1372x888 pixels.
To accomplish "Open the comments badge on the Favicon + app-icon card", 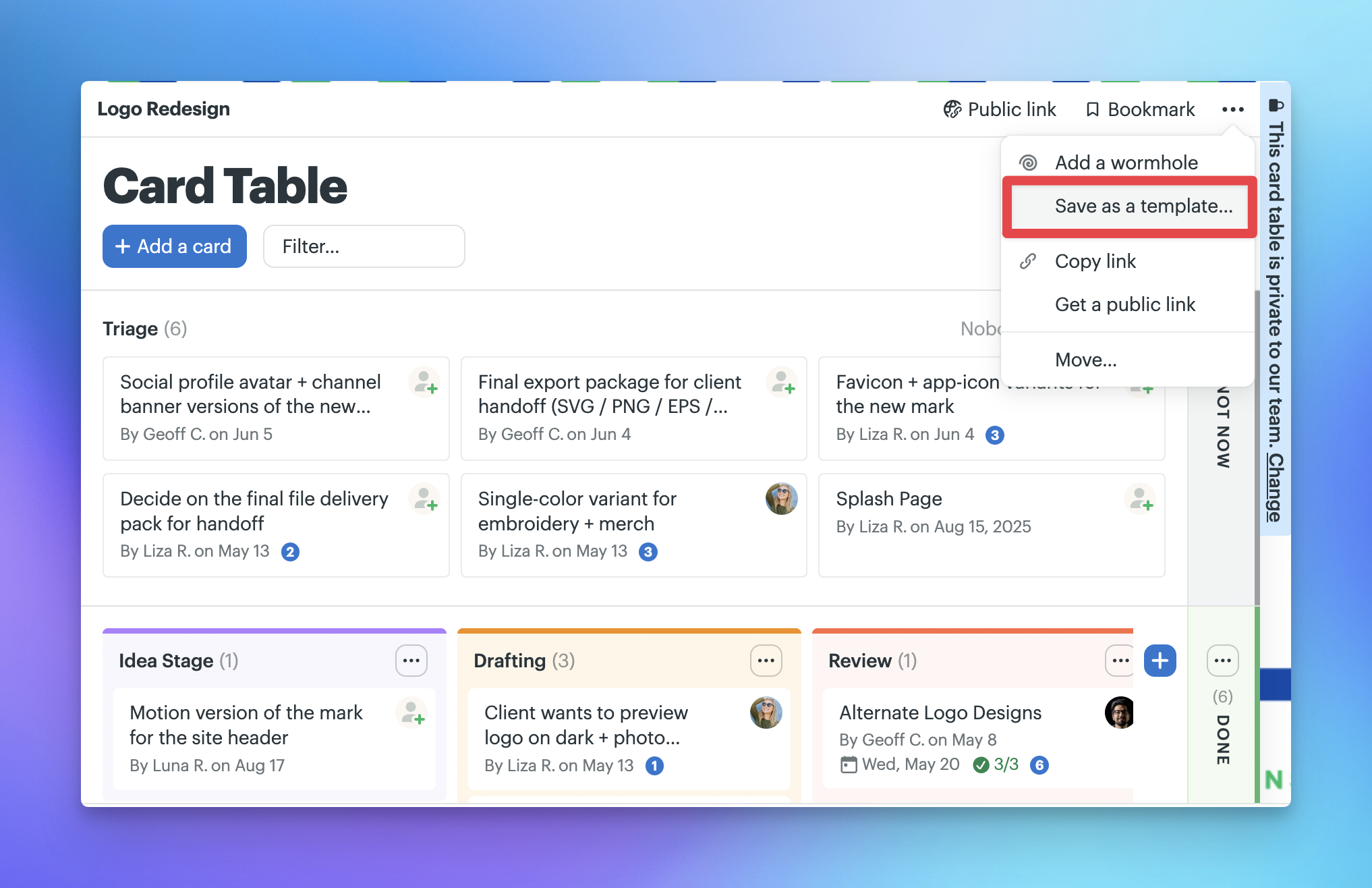I will 995,435.
